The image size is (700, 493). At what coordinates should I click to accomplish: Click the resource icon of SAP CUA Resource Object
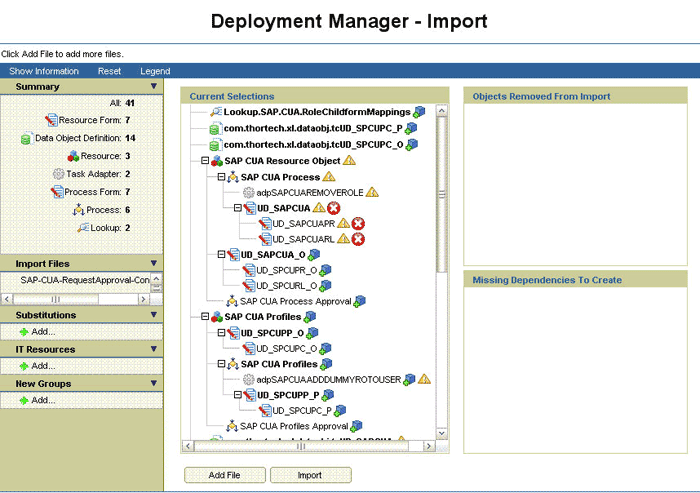217,161
